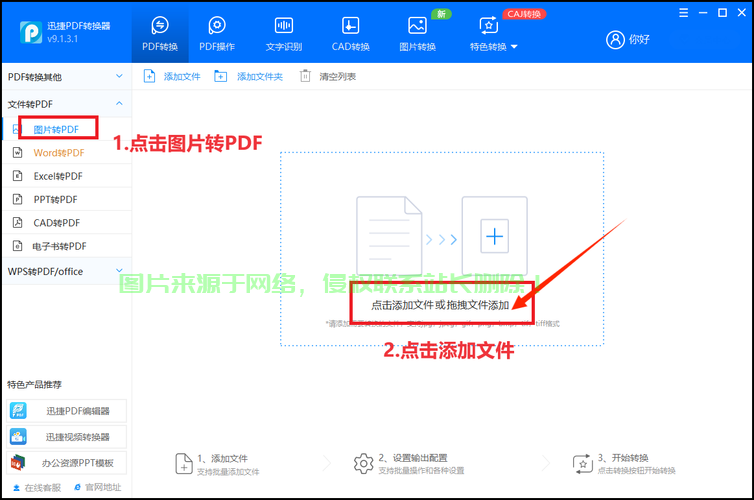754x500 pixels.
Task: Click the 迅捷PDF转换器 logo icon
Action: (31, 32)
